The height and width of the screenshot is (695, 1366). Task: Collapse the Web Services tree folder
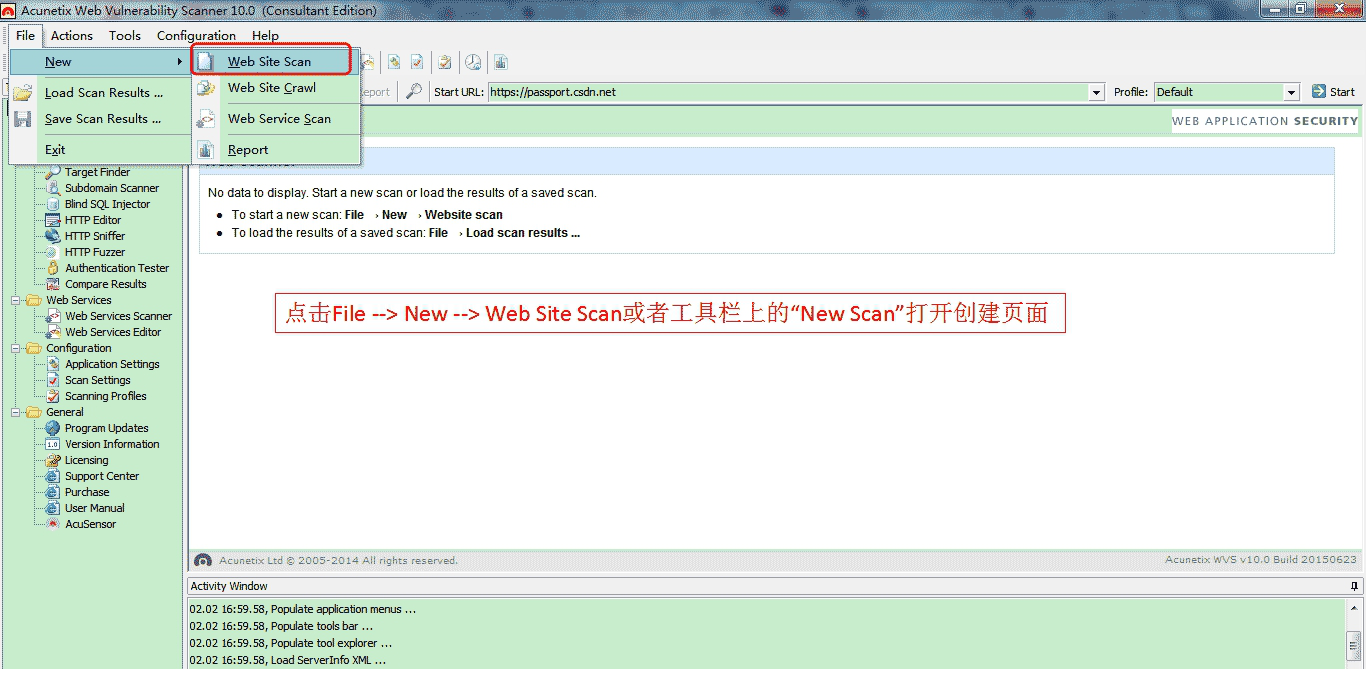click(16, 300)
